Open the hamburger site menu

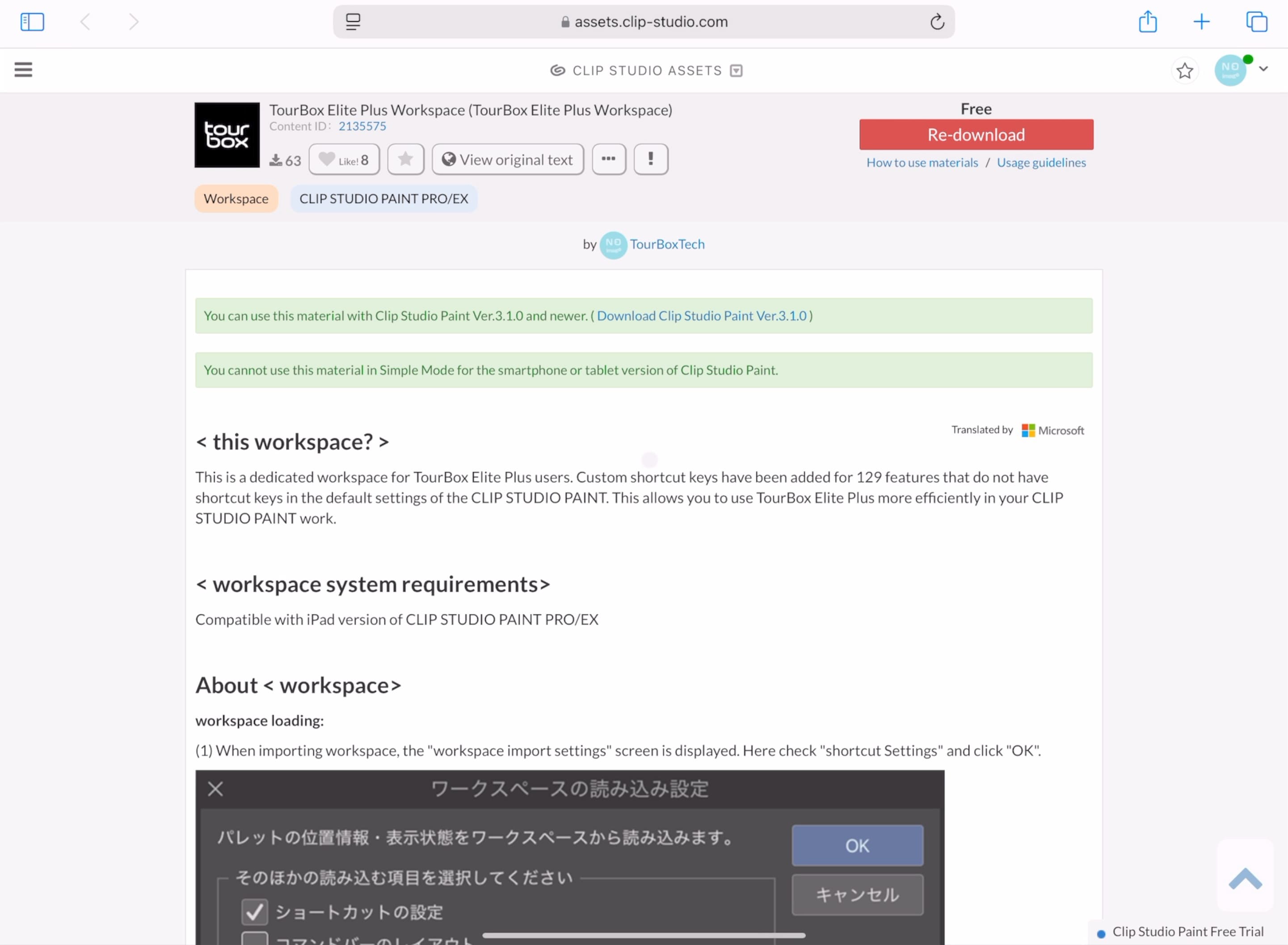(x=23, y=70)
